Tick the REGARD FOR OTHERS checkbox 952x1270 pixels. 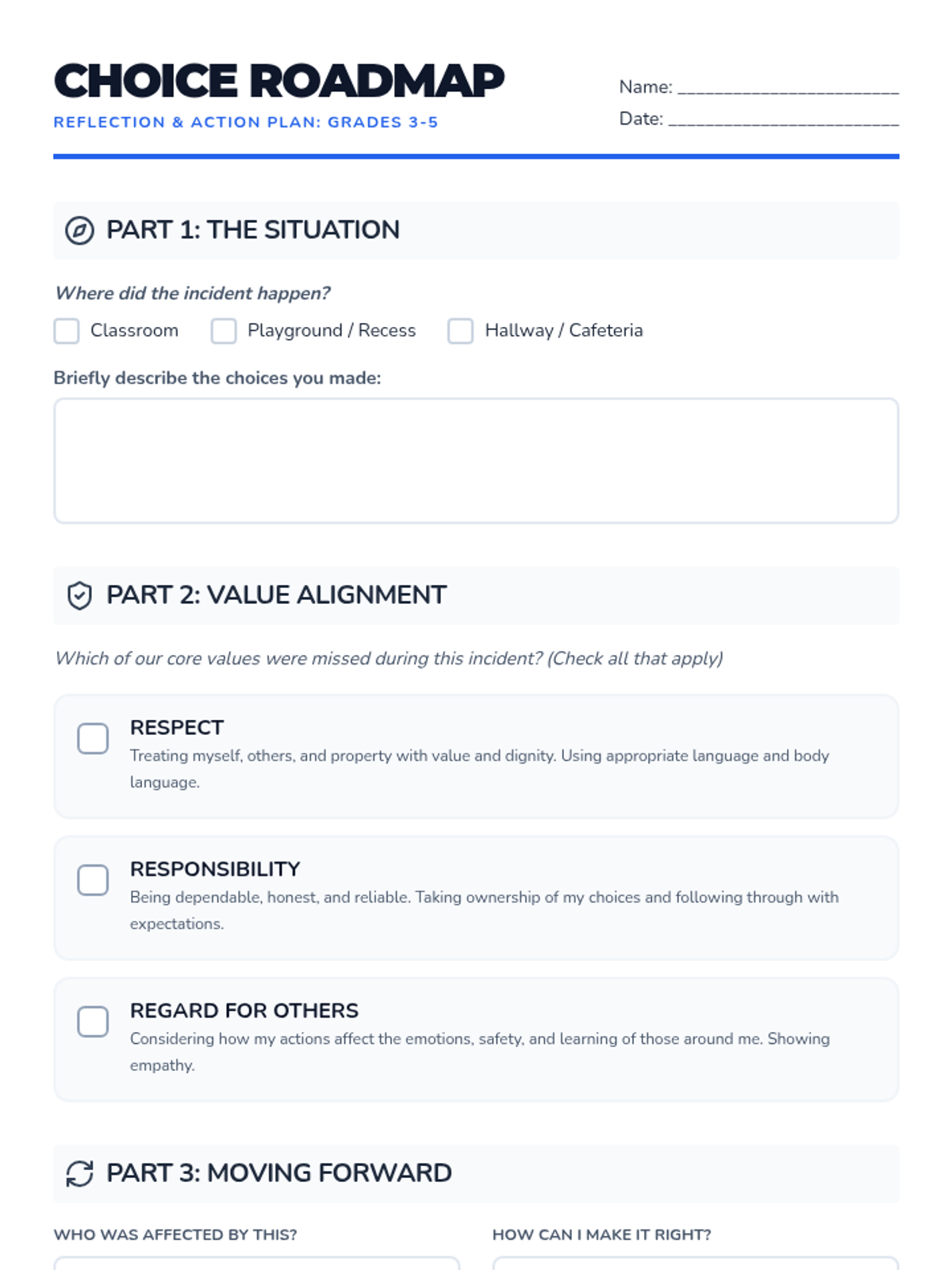click(93, 1022)
